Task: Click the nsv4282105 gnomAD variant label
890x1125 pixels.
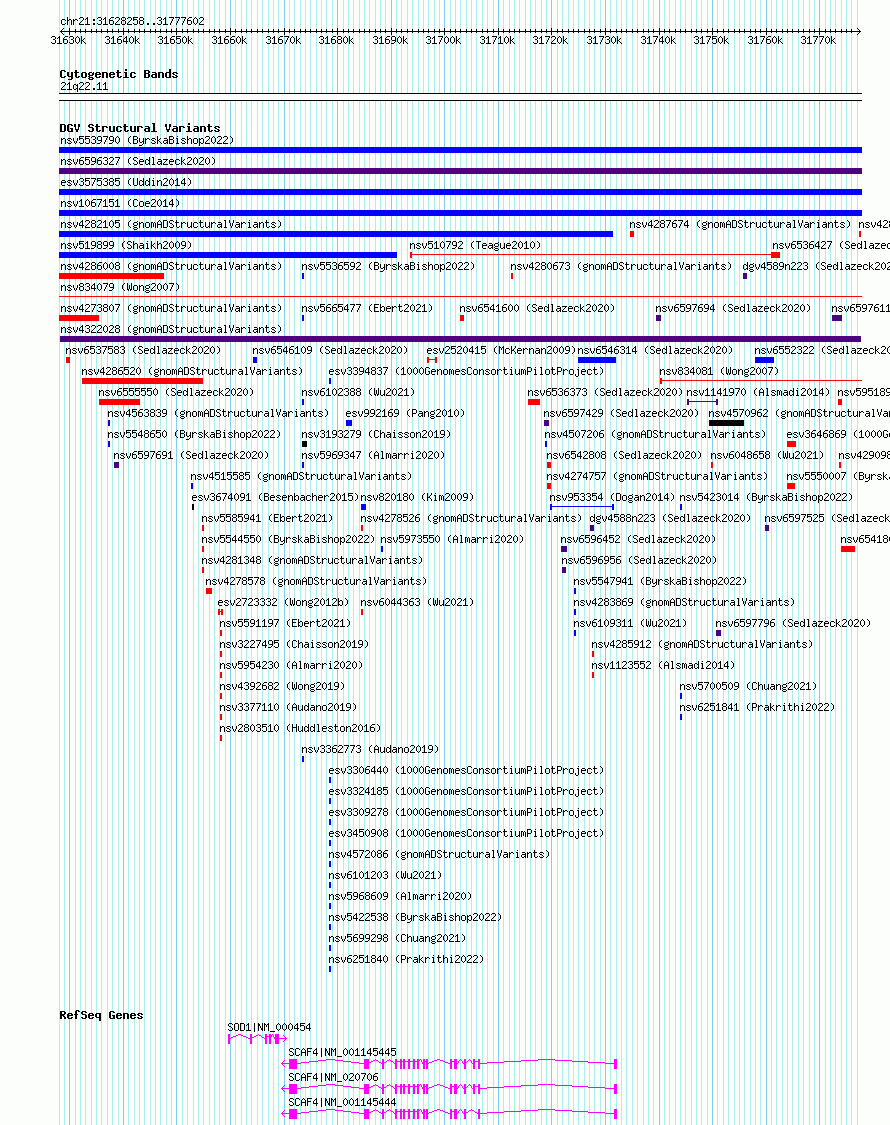Action: click(172, 225)
